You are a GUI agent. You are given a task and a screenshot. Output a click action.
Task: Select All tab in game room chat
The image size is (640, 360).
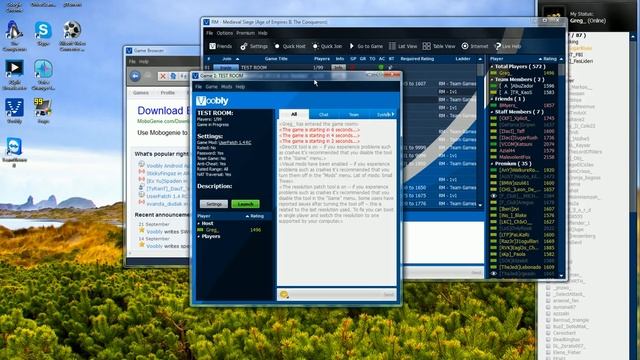click(294, 114)
